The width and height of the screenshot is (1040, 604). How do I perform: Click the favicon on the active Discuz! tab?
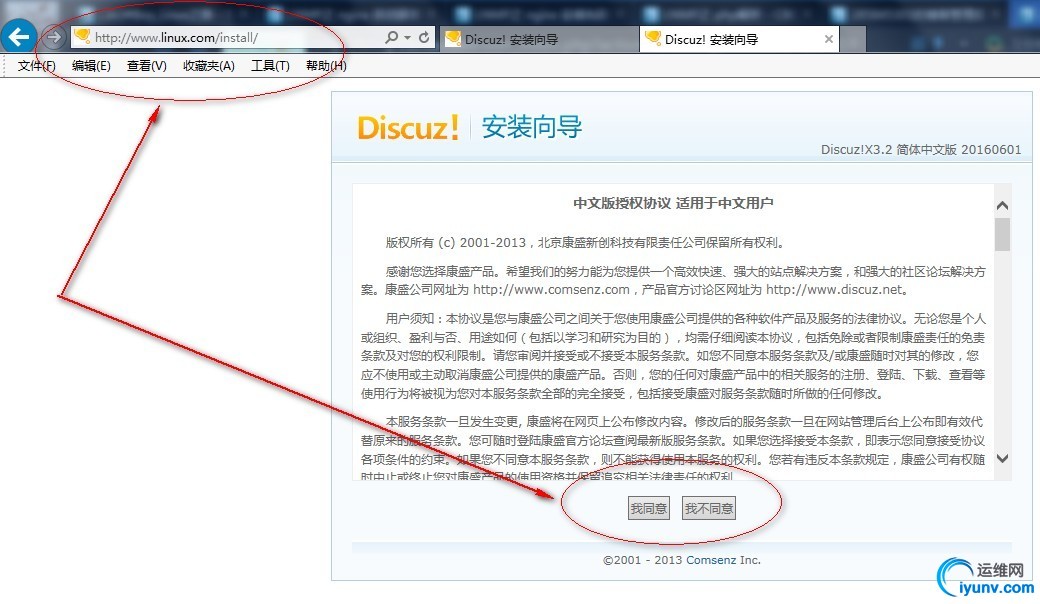pos(653,38)
